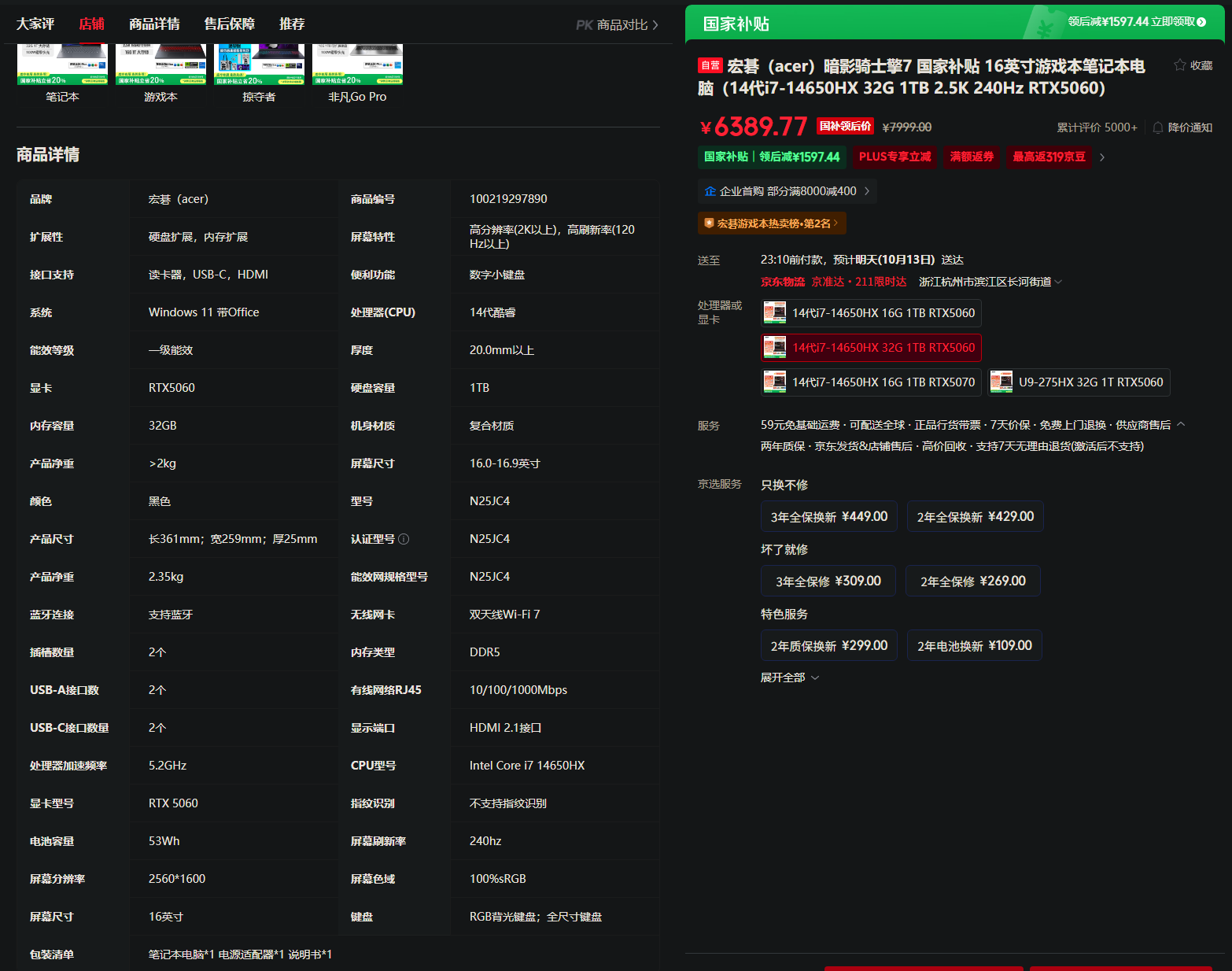The width and height of the screenshot is (1232, 971).
Task: Select 2年电池换新 ¥109.00 service
Action: (x=975, y=646)
